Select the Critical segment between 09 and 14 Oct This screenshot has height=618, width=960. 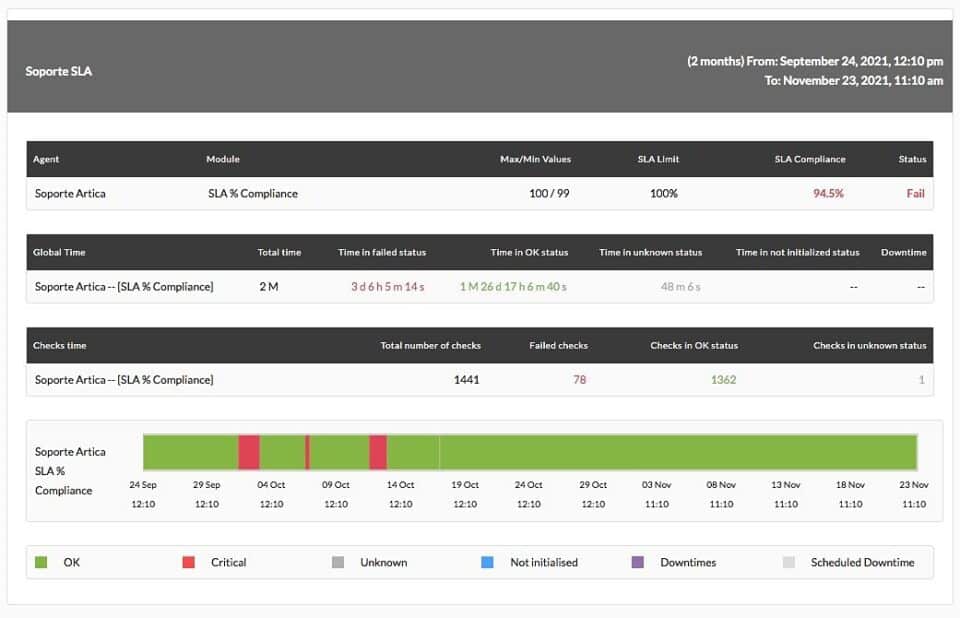[378, 452]
